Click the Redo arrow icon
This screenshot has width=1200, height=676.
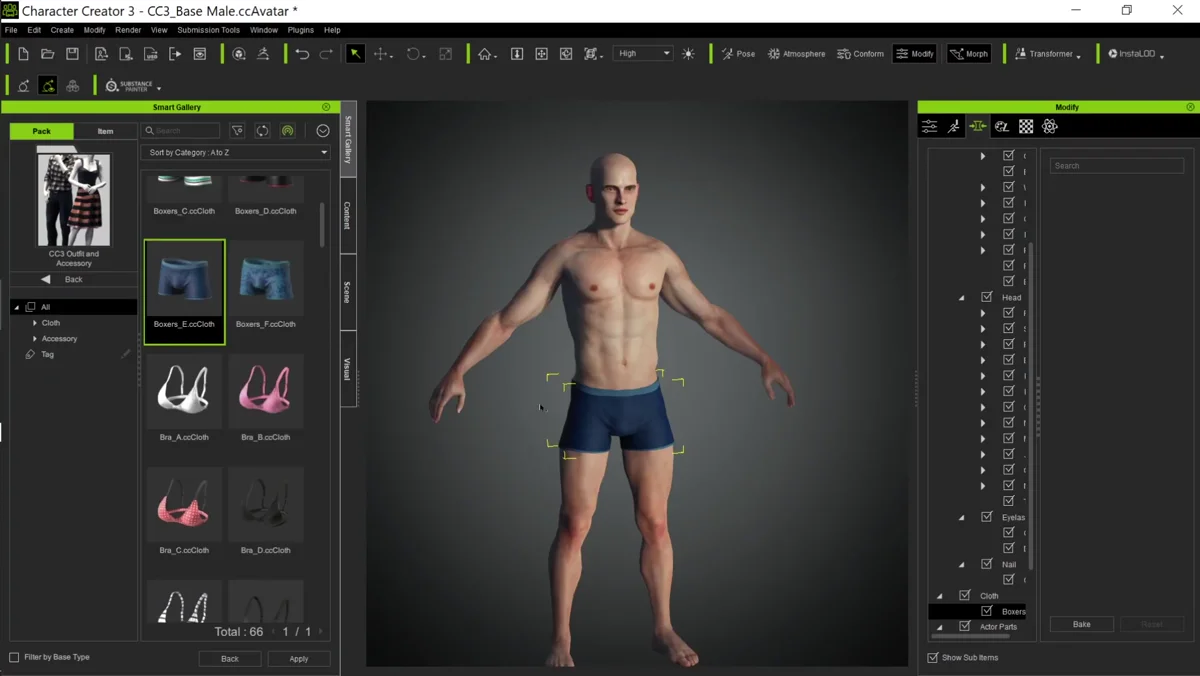(x=326, y=54)
